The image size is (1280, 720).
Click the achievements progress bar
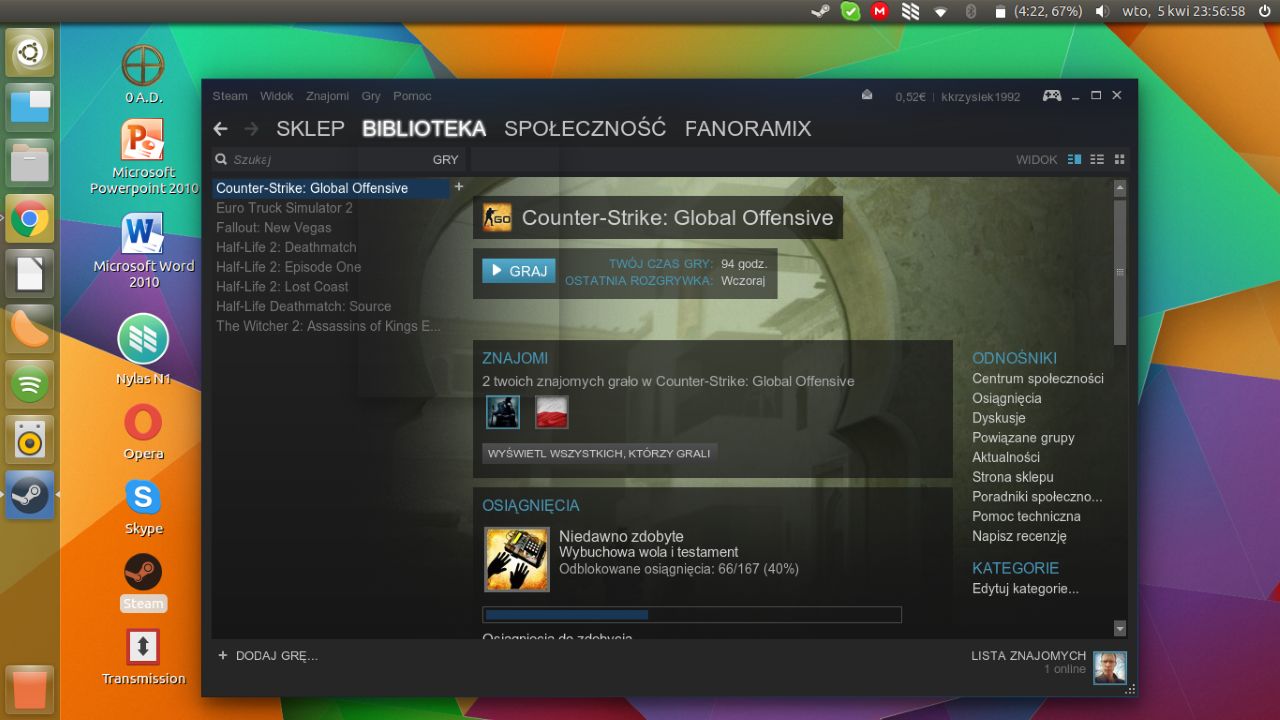(692, 615)
